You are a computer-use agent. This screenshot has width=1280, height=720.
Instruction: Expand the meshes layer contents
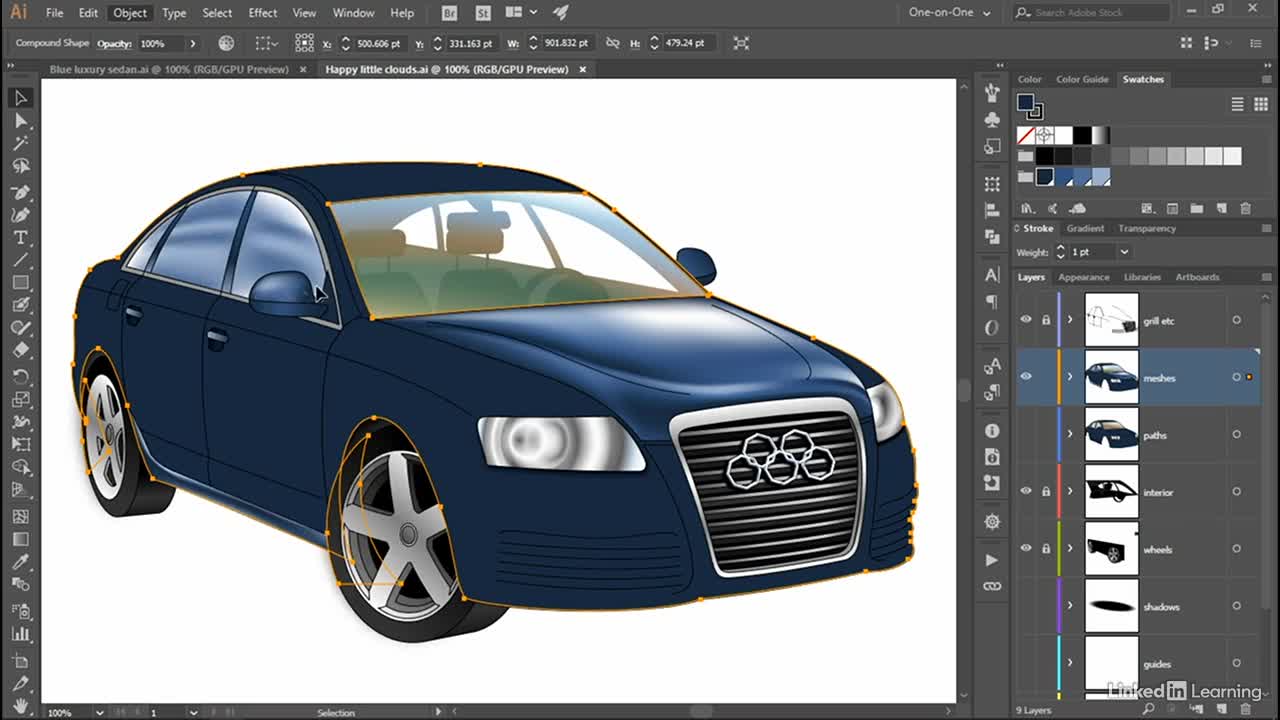click(x=1070, y=377)
